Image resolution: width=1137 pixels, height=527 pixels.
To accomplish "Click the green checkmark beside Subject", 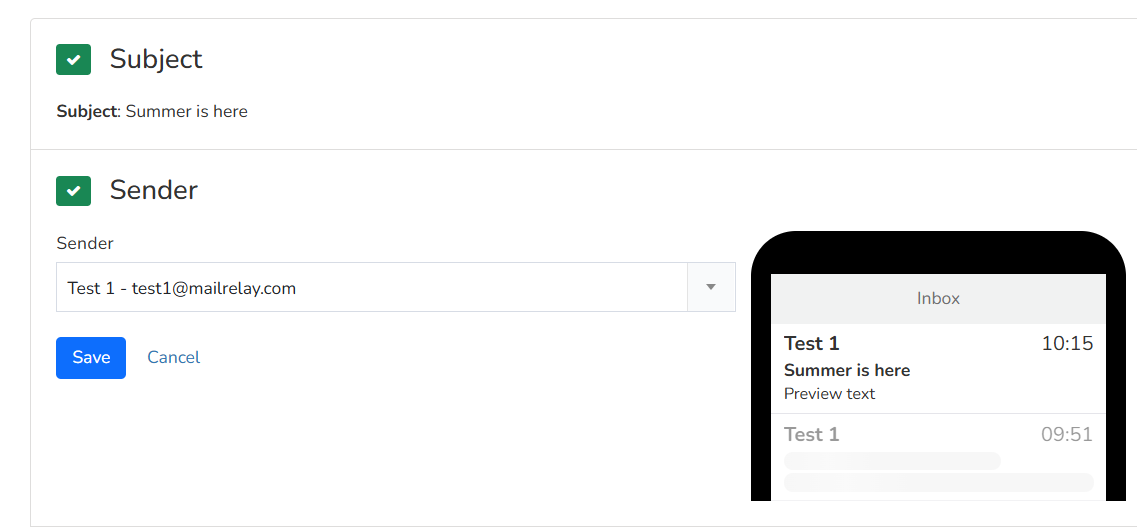I will click(x=73, y=59).
